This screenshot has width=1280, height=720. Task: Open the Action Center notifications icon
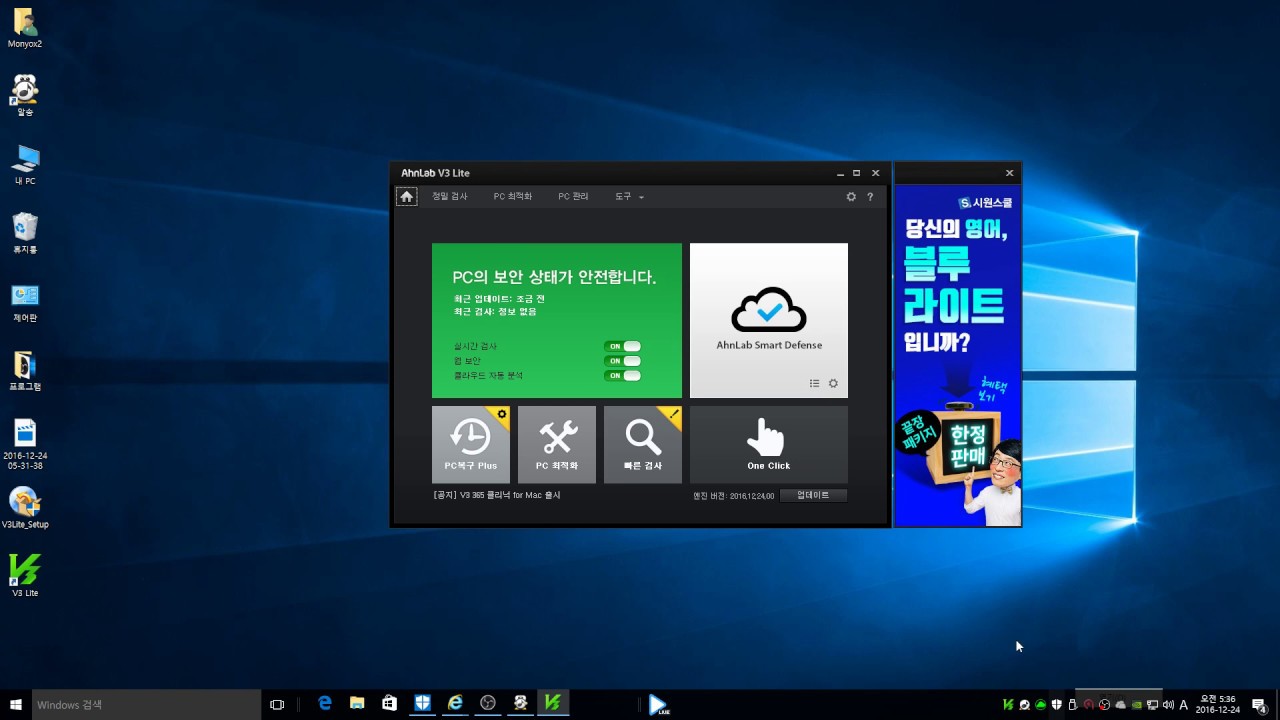[x=1259, y=705]
